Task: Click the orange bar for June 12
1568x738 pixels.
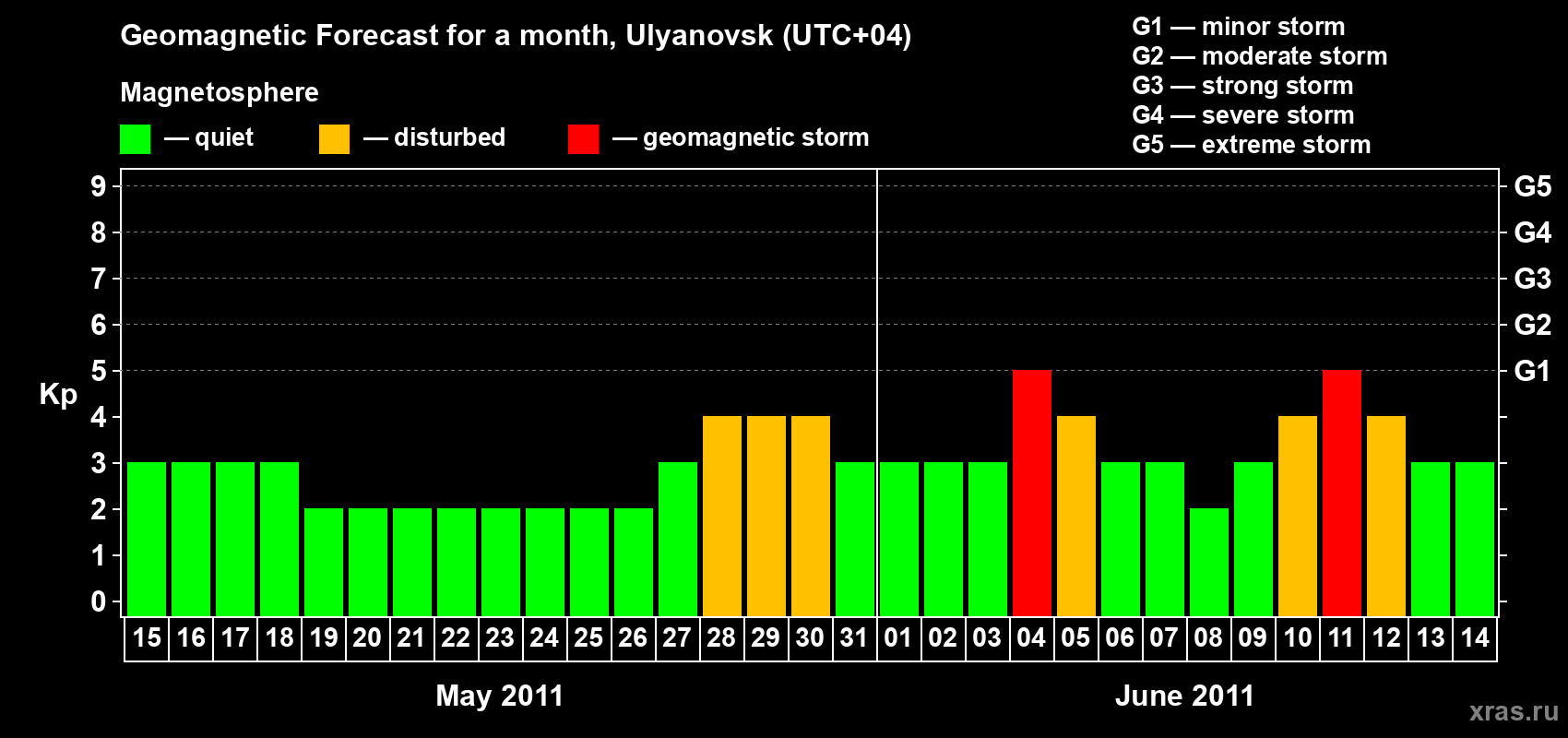Action: coord(1386,517)
